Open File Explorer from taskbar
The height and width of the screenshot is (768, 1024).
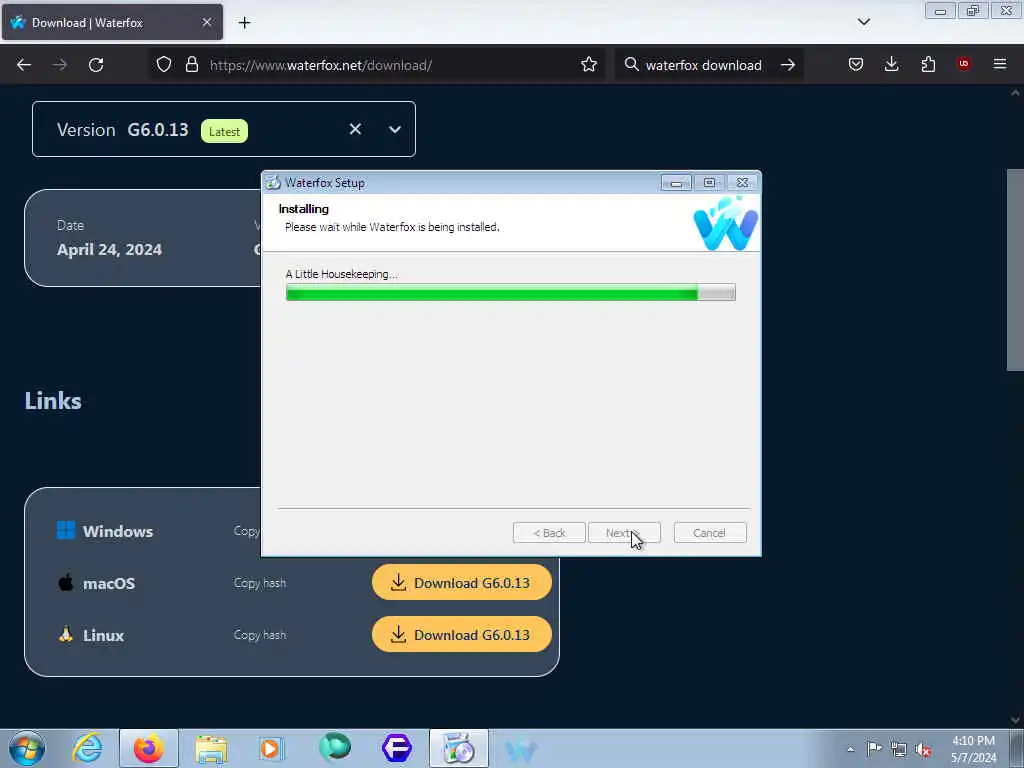[x=211, y=748]
